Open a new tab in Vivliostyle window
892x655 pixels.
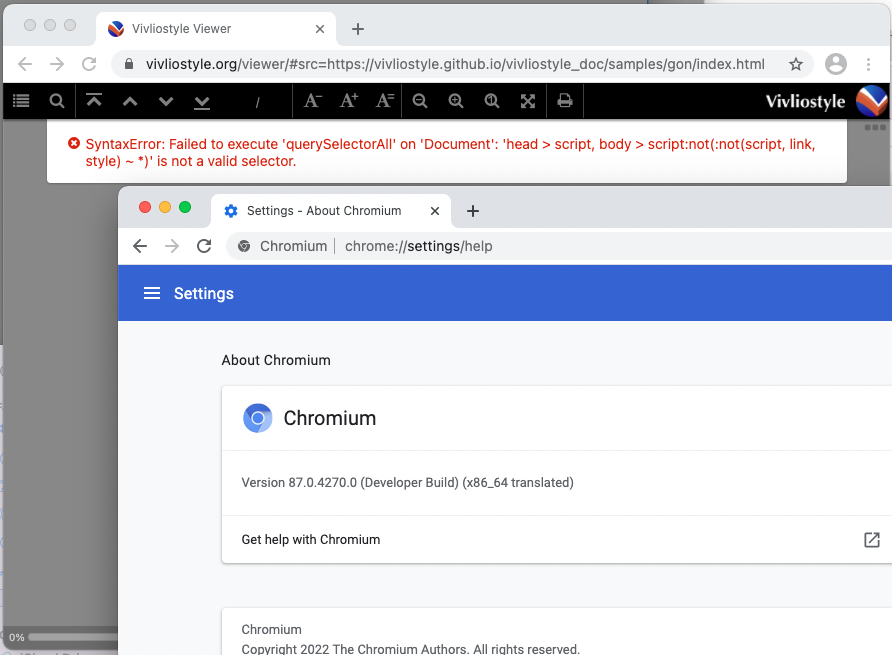point(357,29)
